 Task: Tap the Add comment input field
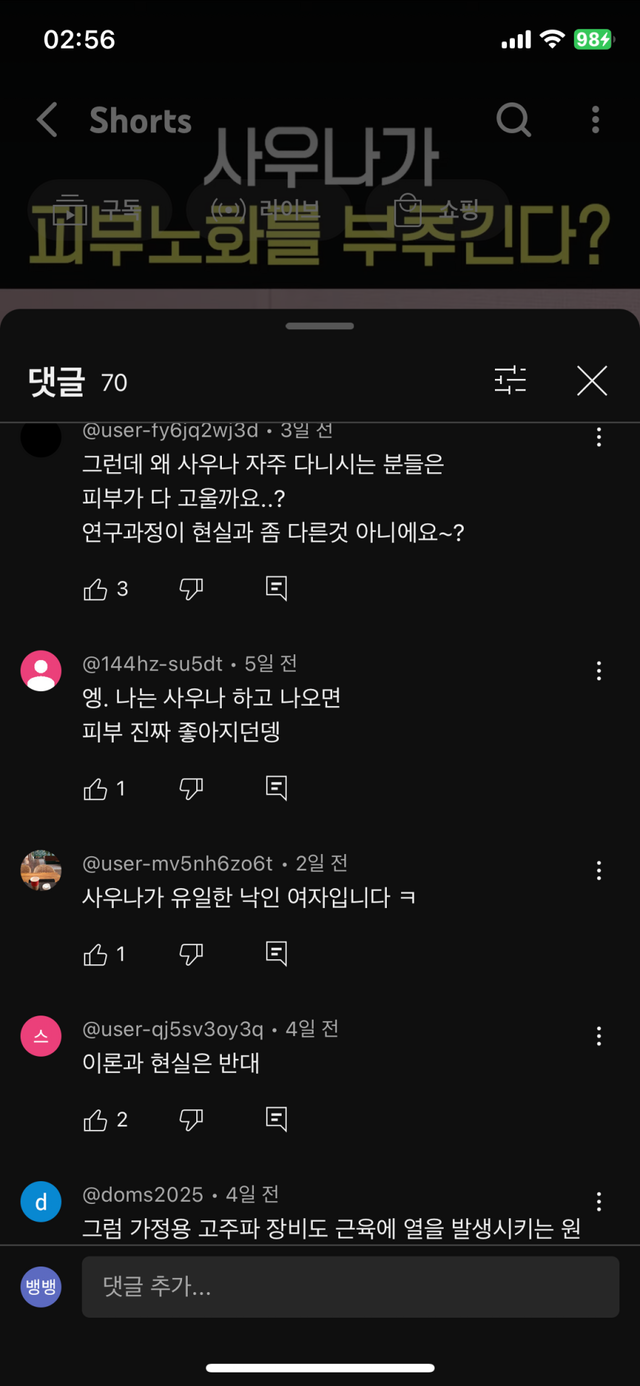[x=350, y=1287]
